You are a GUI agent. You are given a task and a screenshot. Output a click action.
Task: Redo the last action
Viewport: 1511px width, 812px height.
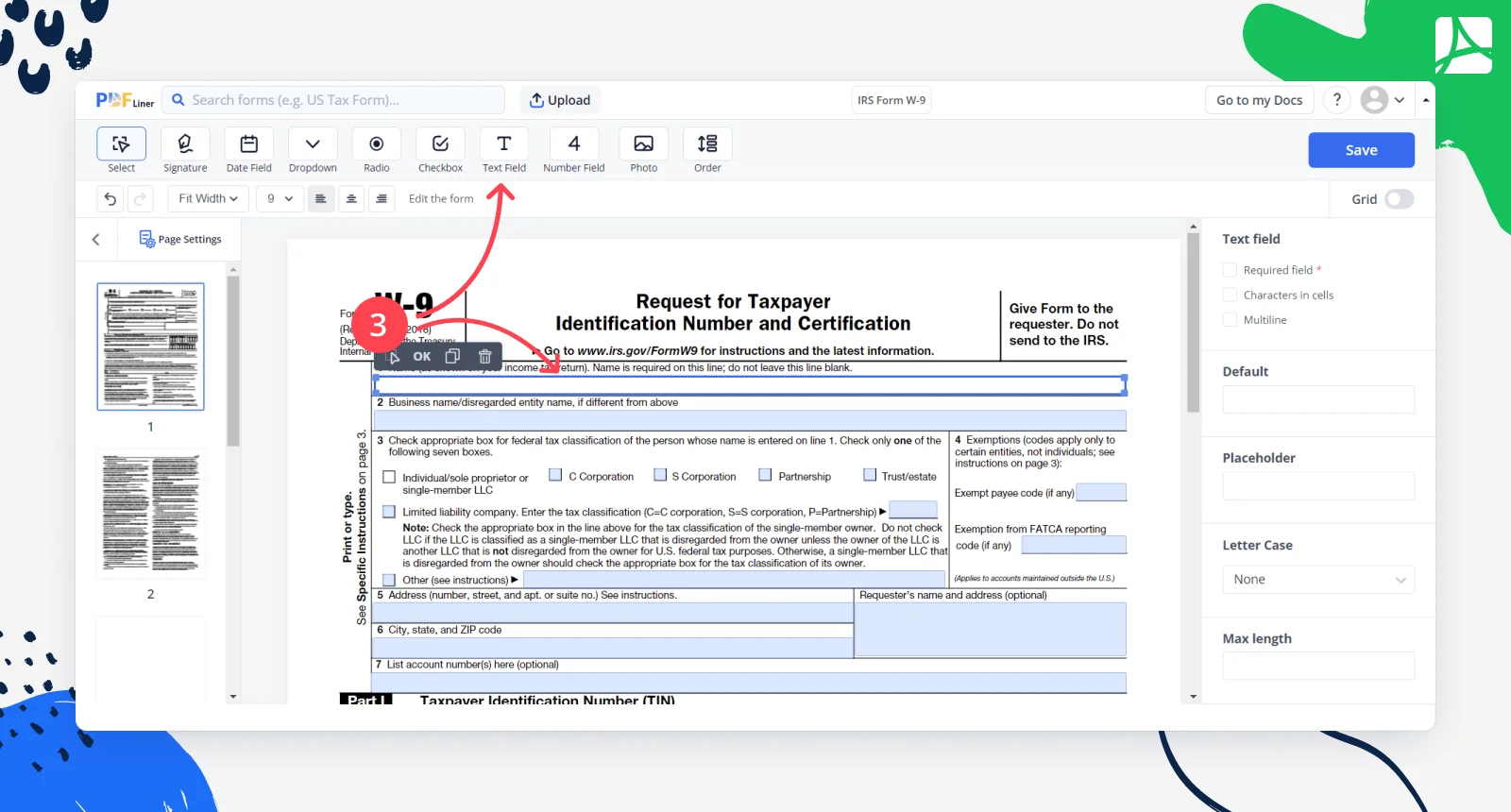click(140, 198)
